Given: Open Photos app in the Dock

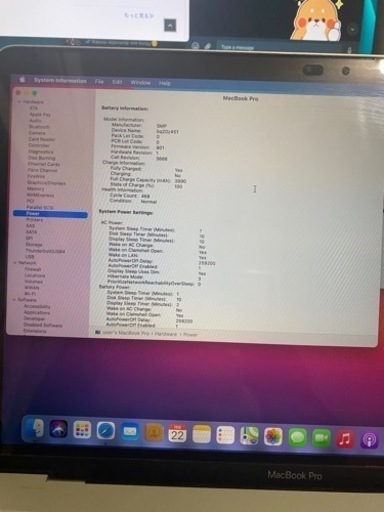Looking at the screenshot, I should [273, 437].
